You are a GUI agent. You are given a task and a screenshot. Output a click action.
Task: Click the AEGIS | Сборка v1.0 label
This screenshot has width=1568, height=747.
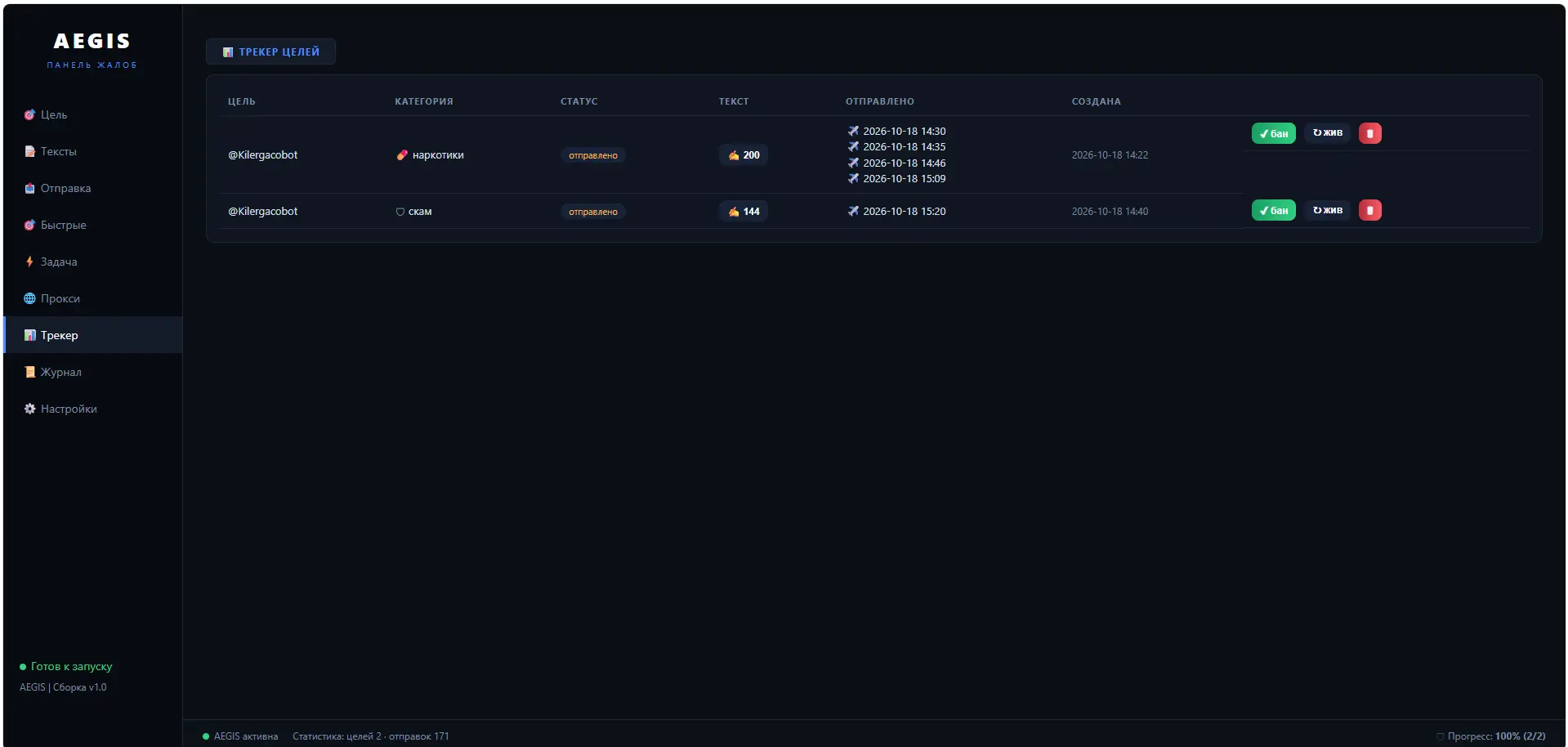63,687
